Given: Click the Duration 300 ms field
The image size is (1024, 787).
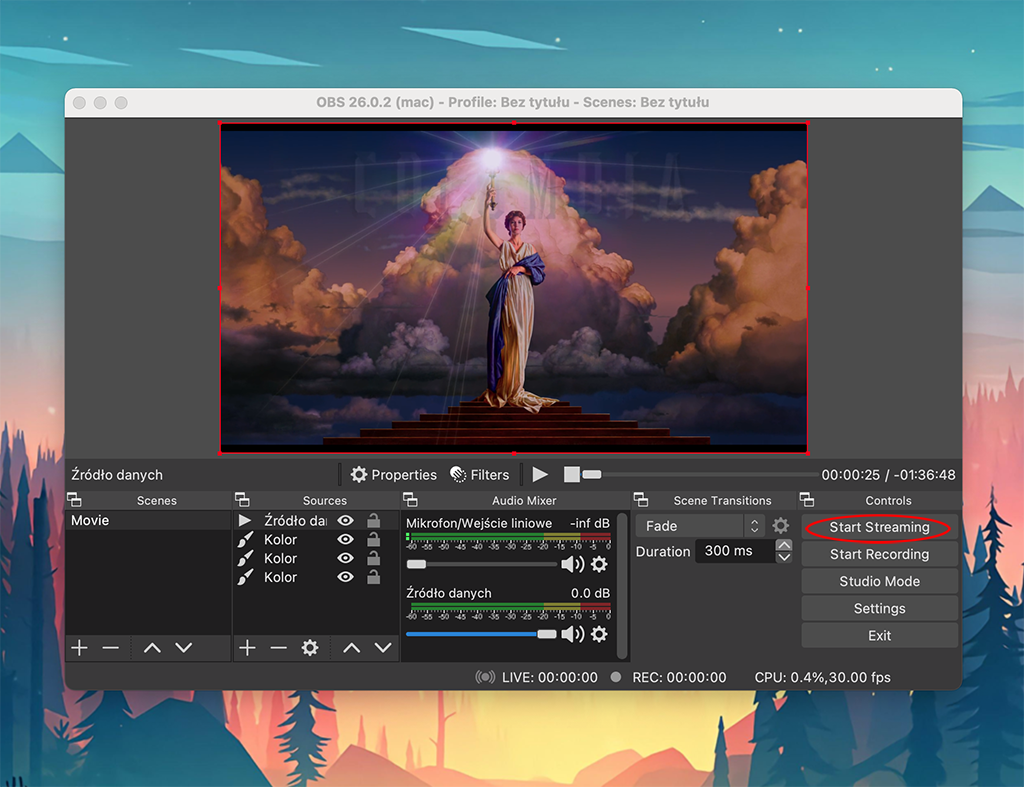Looking at the screenshot, I should coord(735,551).
